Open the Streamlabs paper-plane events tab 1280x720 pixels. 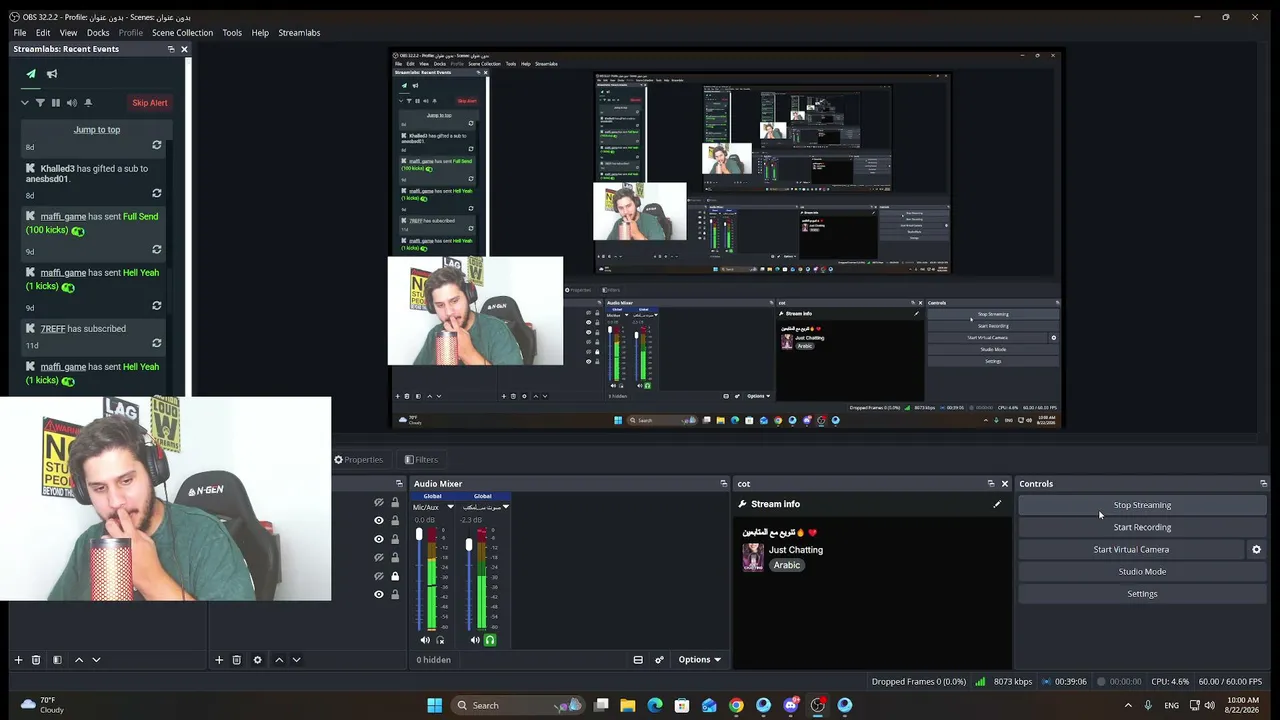(x=31, y=74)
